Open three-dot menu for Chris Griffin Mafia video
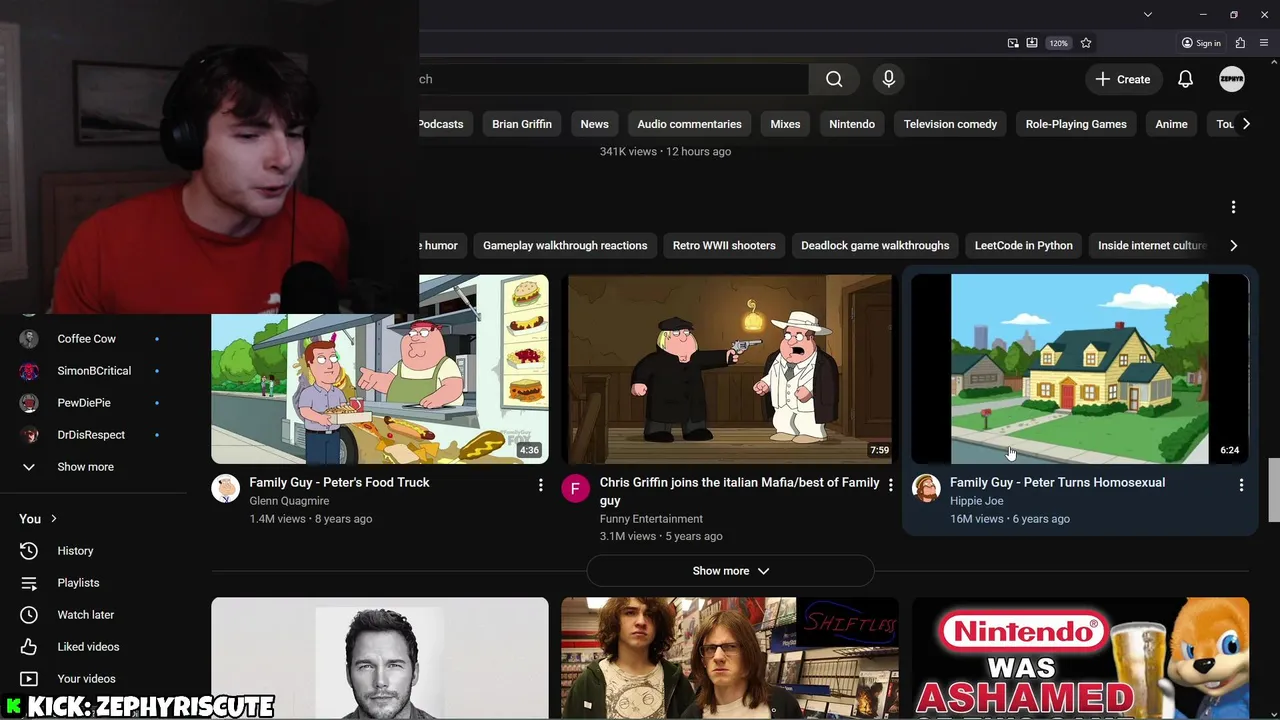The height and width of the screenshot is (720, 1280). click(890, 485)
